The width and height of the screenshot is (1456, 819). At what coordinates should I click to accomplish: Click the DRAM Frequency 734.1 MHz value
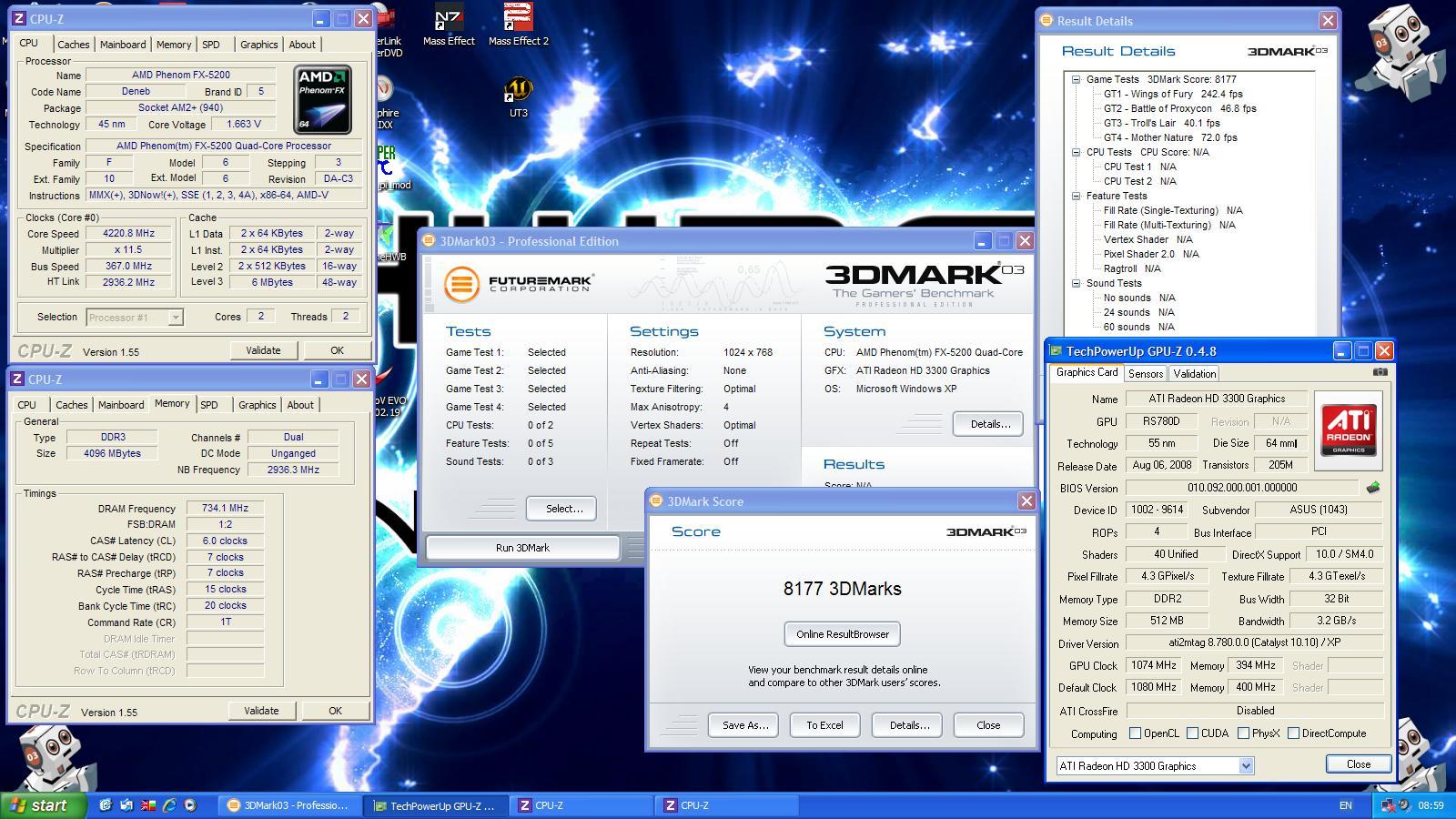tap(225, 509)
